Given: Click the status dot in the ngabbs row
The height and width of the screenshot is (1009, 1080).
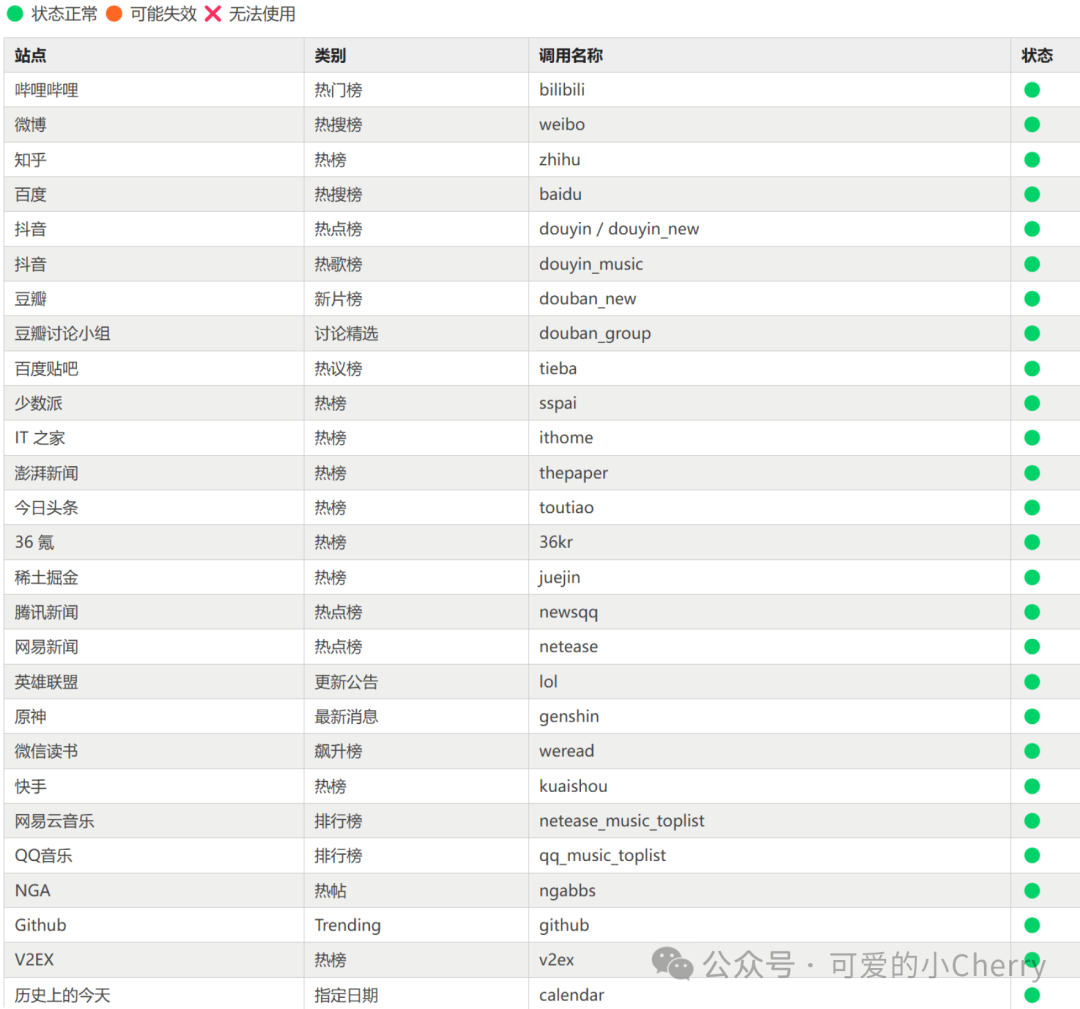Looking at the screenshot, I should tap(1032, 891).
